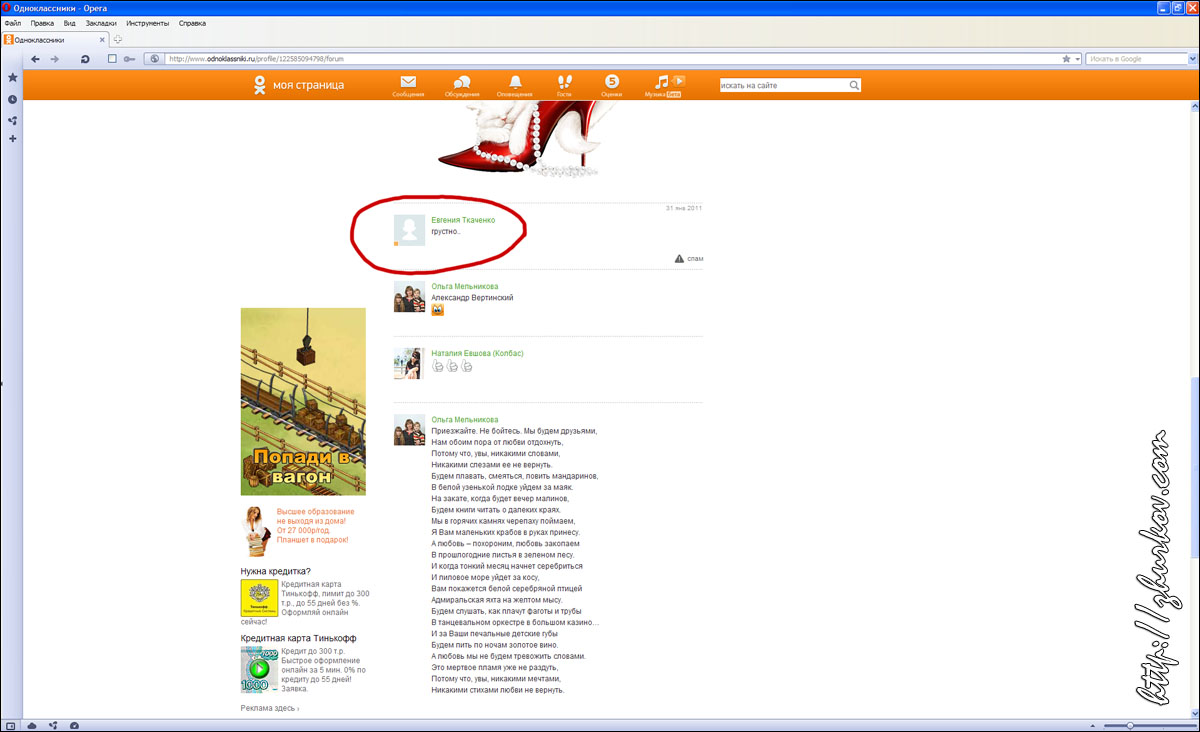Image resolution: width=1200 pixels, height=732 pixels.
Task: Open the Закладки menu
Action: pos(100,22)
